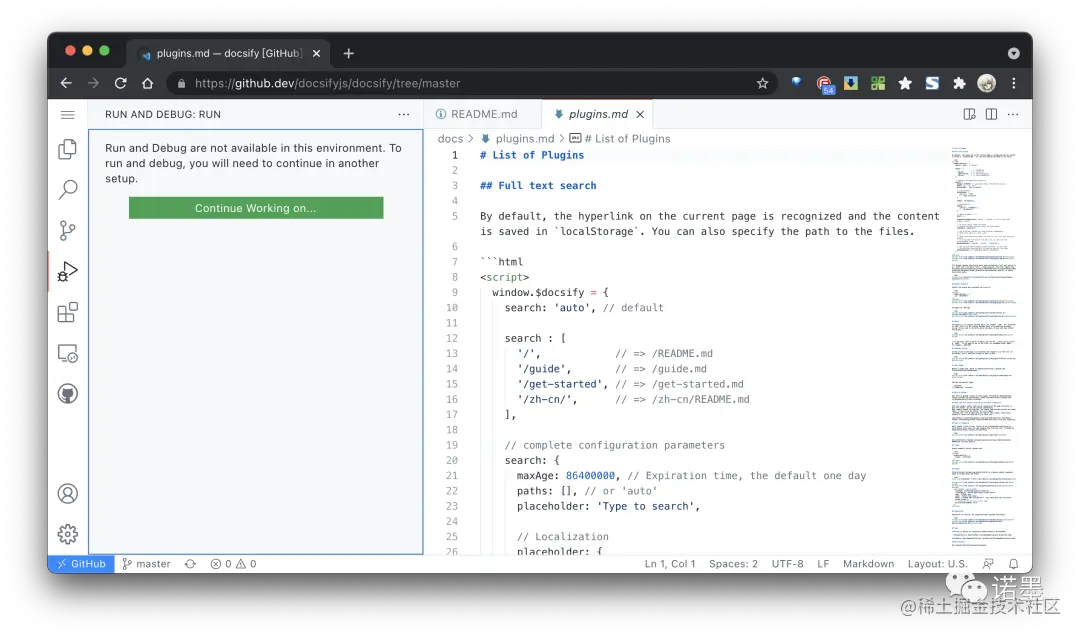
Task: Select the Run and Debug activity icon
Action: (68, 271)
